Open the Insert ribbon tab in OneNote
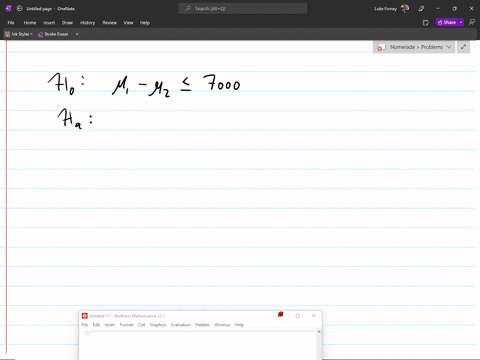The image size is (480, 360). (x=49, y=23)
